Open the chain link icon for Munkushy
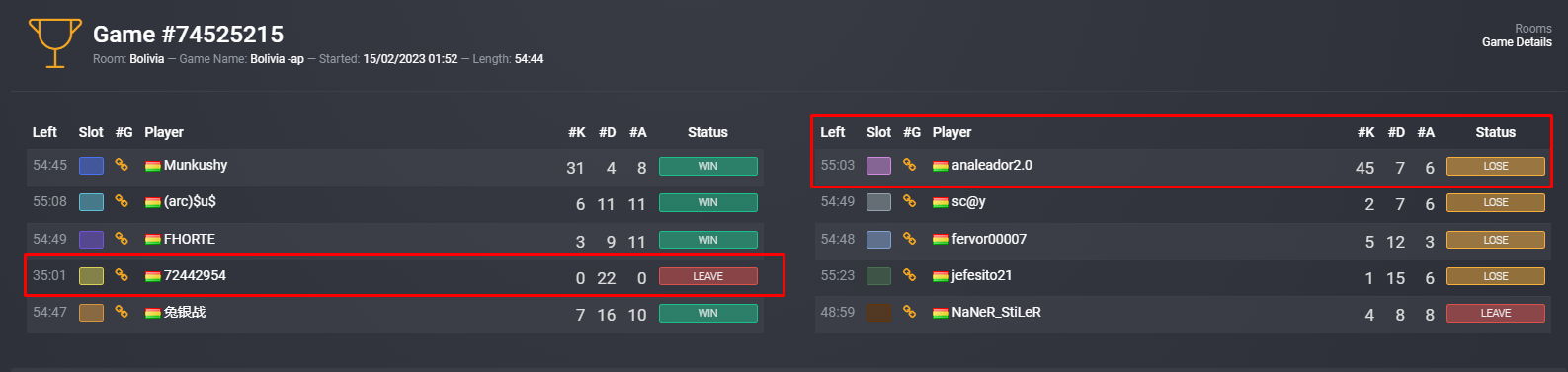 tap(122, 165)
